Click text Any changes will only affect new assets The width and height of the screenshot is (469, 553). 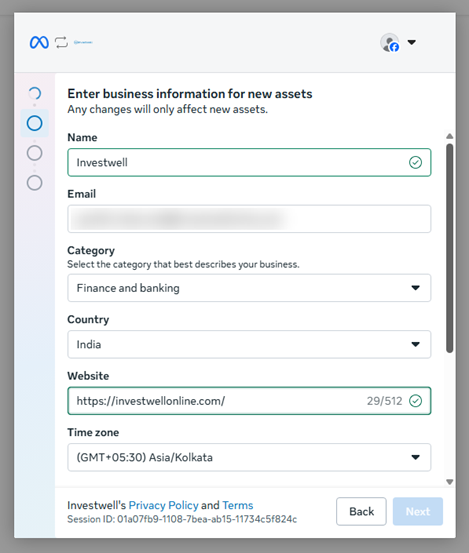click(168, 109)
